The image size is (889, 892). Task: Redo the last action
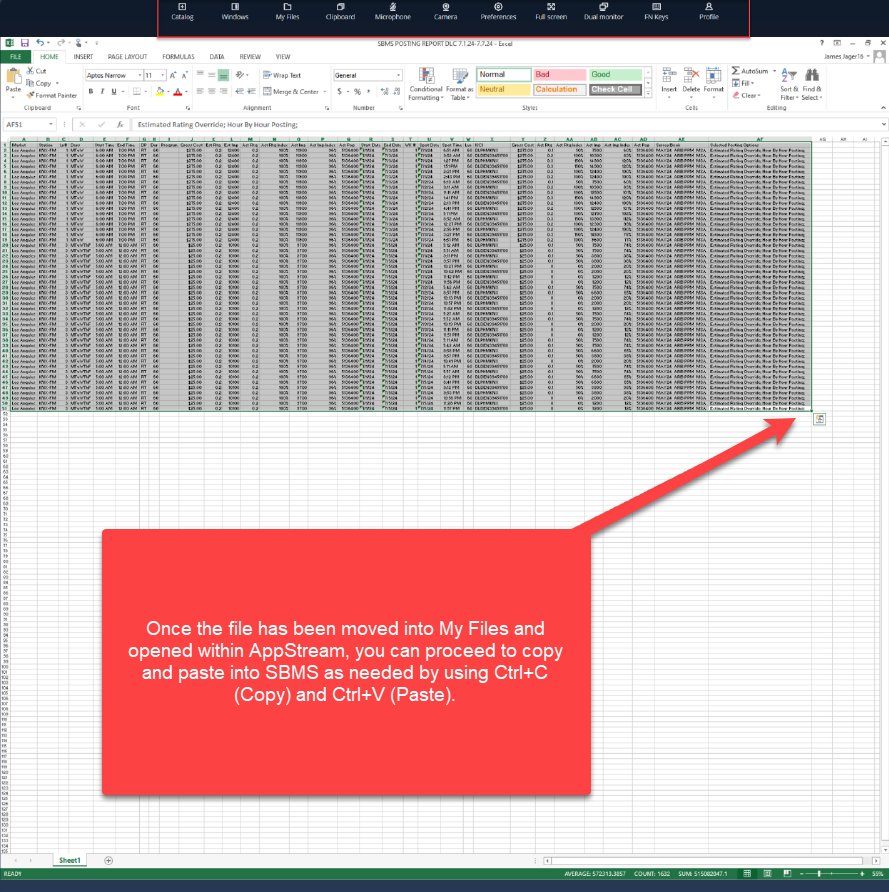60,43
